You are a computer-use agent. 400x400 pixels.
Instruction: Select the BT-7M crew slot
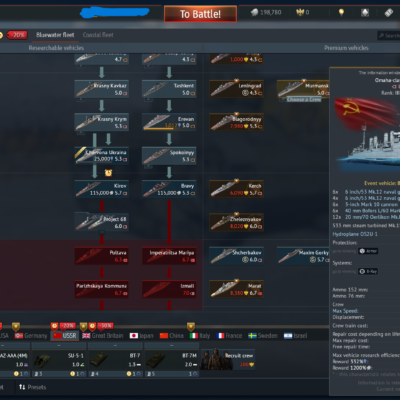tap(172, 360)
